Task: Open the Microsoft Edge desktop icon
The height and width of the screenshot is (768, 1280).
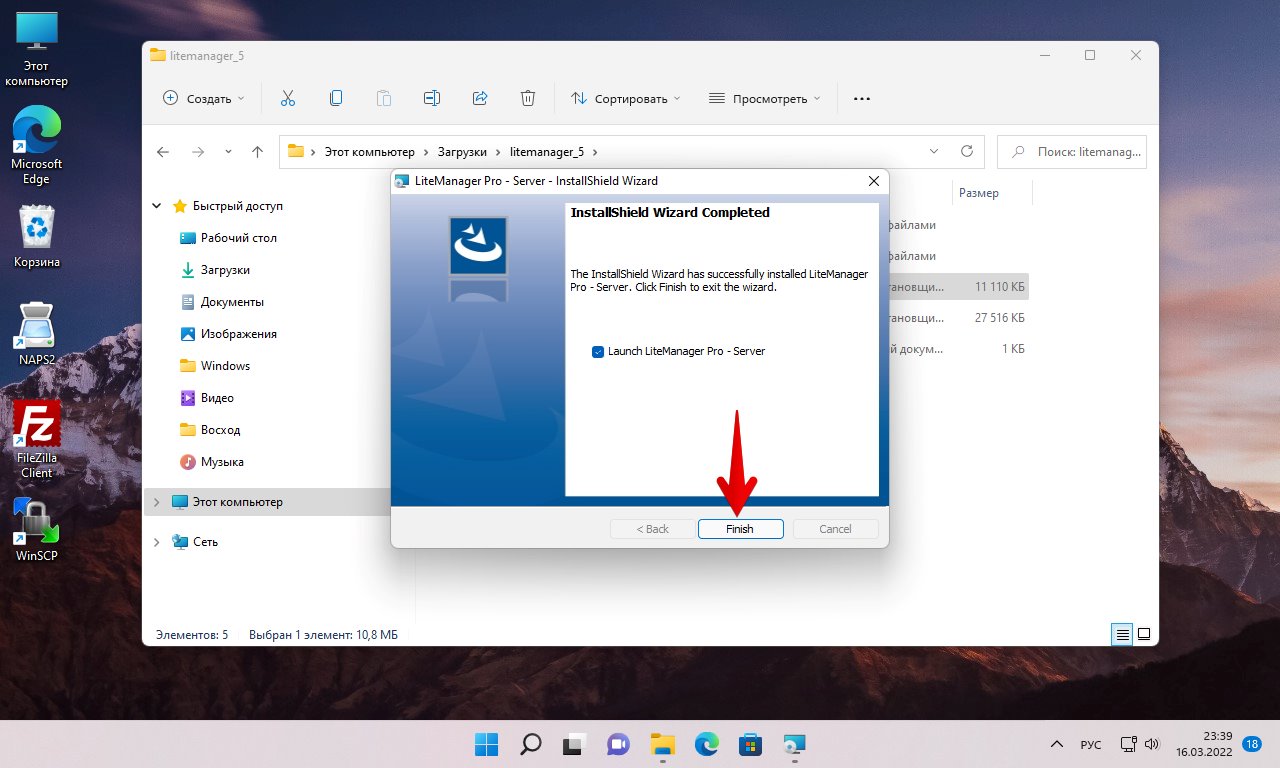Action: pos(36,146)
